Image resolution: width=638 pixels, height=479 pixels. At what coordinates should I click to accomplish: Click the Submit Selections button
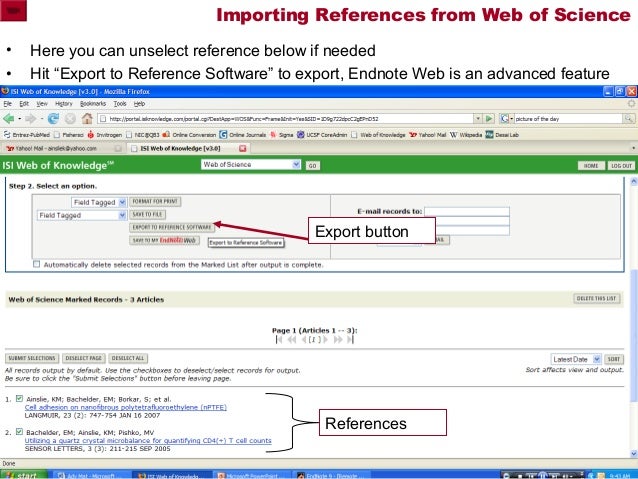(x=32, y=358)
